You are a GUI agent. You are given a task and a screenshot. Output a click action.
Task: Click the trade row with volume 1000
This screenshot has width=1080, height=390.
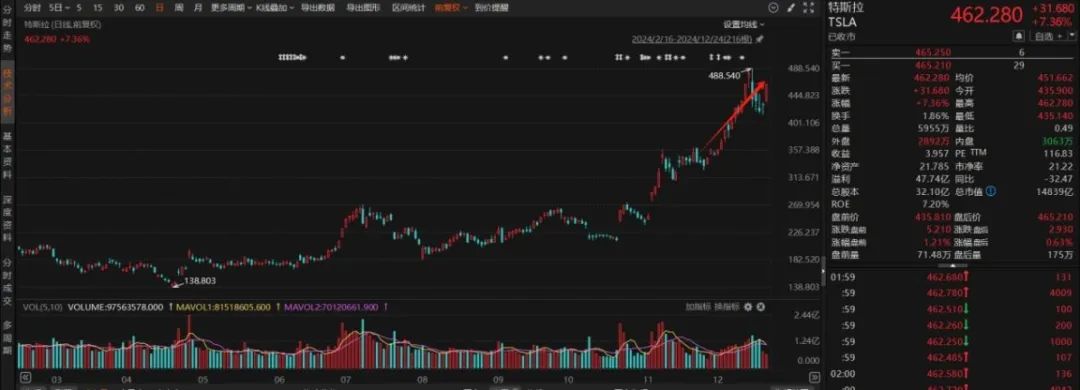pyautogui.click(x=952, y=342)
